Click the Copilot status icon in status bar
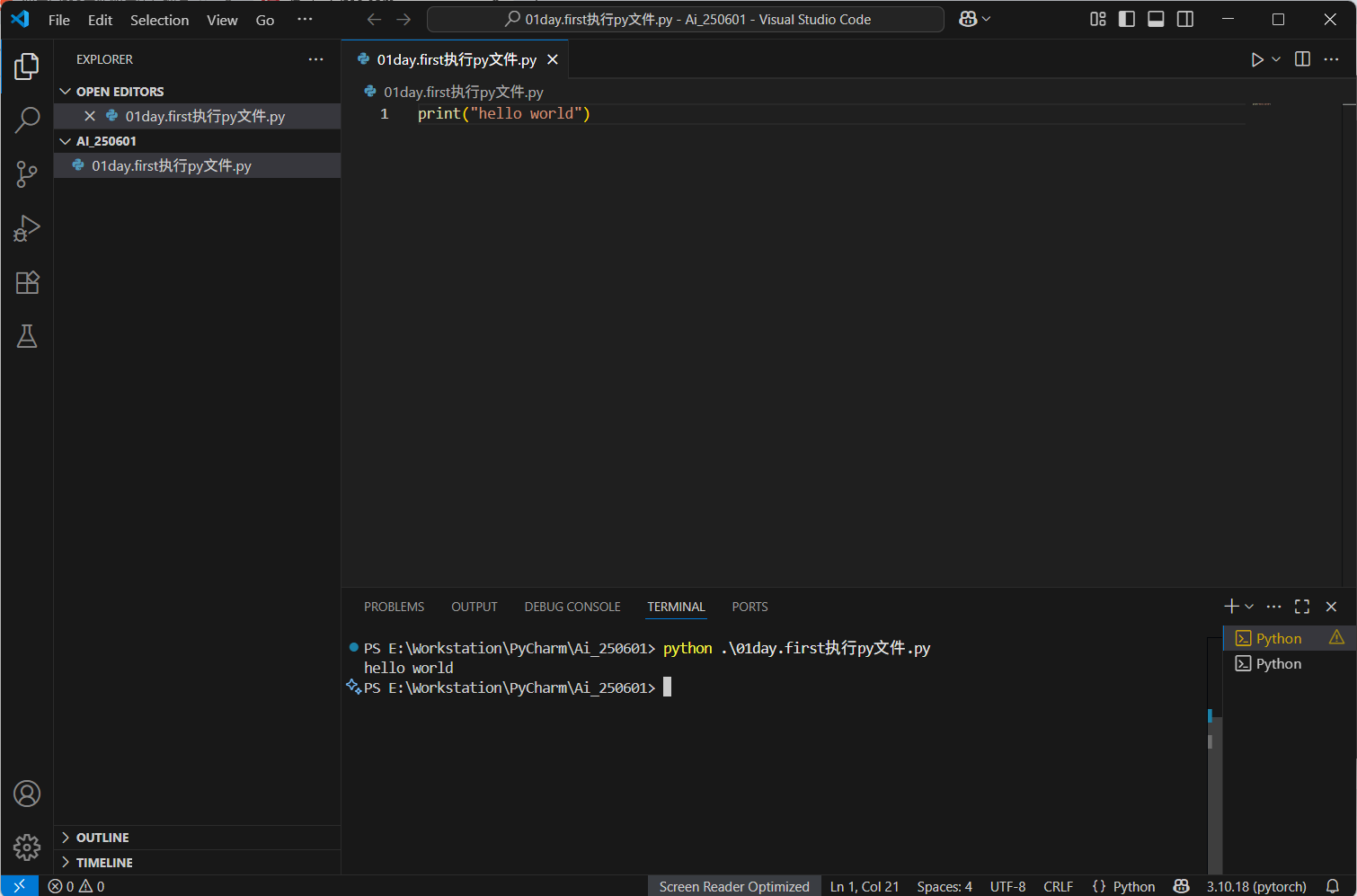Viewport: 1357px width, 896px height. point(1182,886)
